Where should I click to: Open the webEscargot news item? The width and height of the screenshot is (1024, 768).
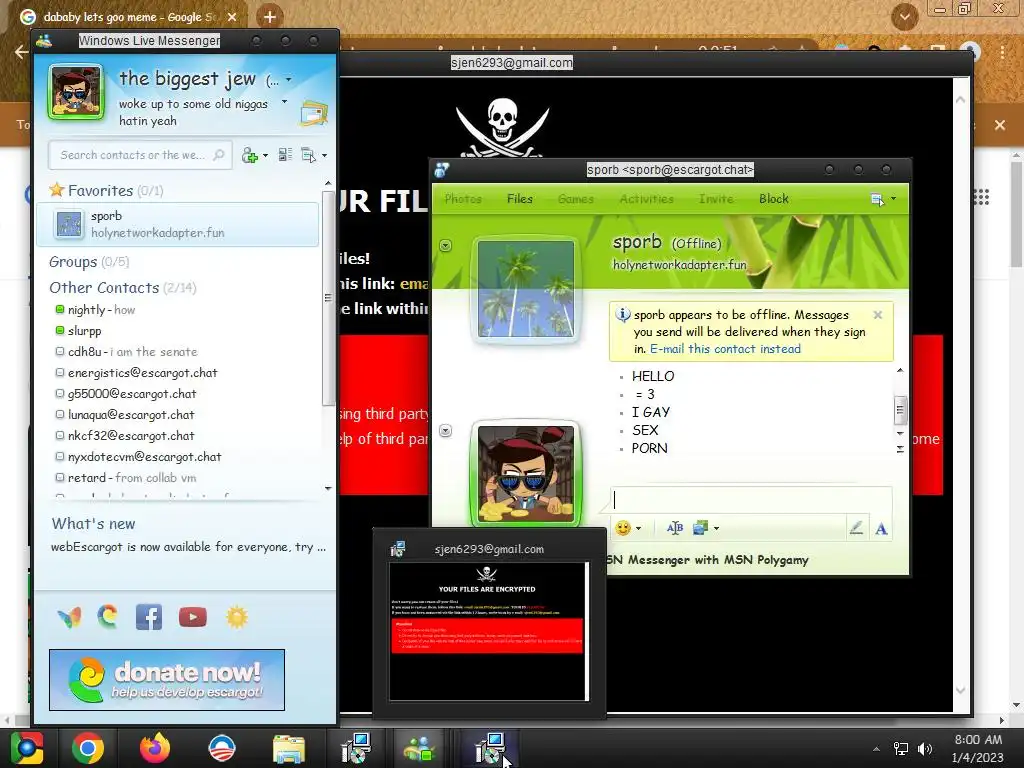coord(188,547)
